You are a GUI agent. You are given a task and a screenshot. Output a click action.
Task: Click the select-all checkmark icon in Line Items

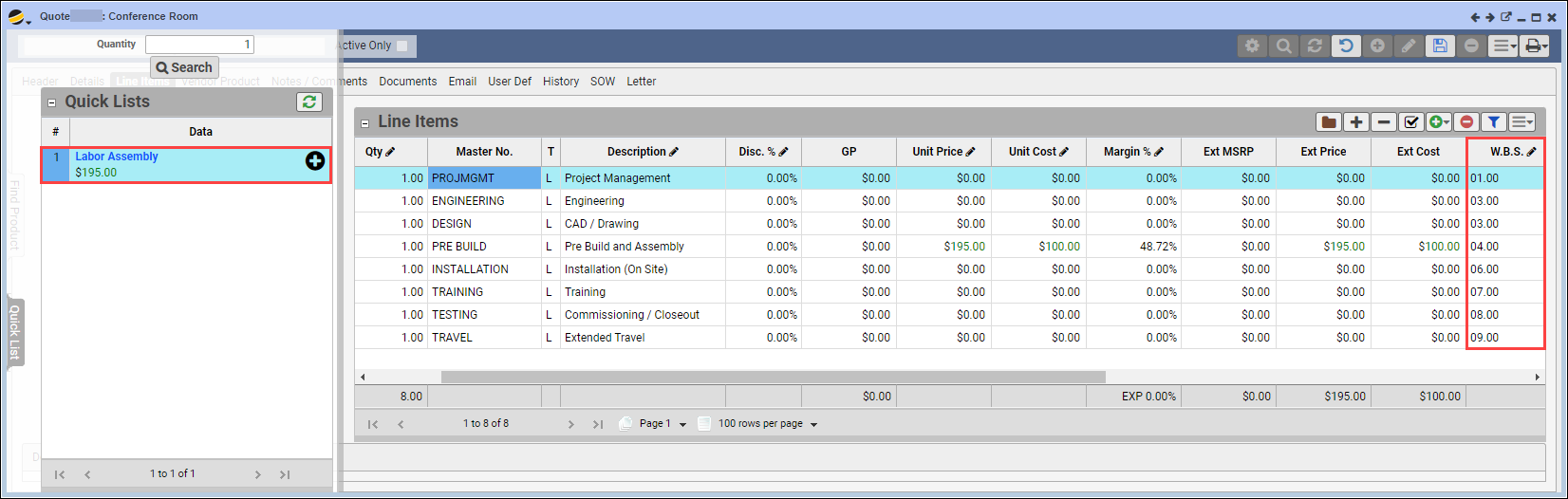pyautogui.click(x=1411, y=121)
